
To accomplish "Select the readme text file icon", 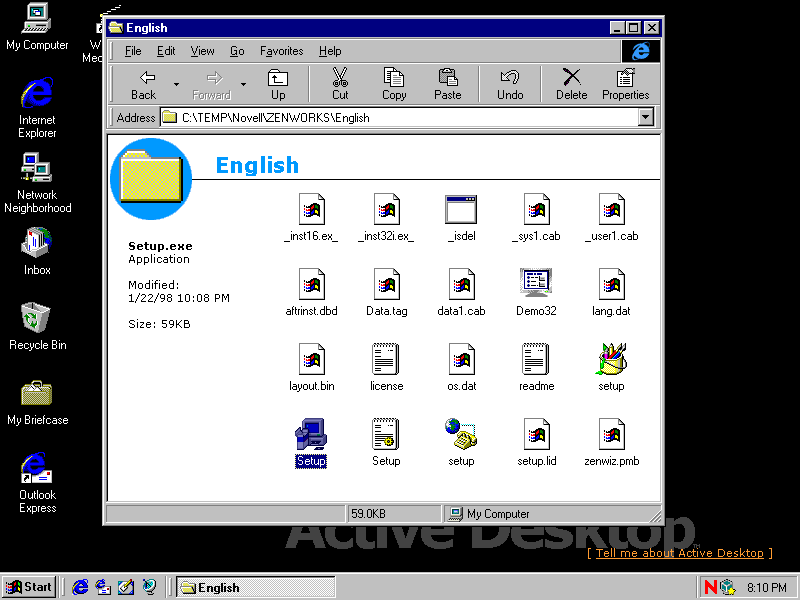I will pyautogui.click(x=536, y=359).
